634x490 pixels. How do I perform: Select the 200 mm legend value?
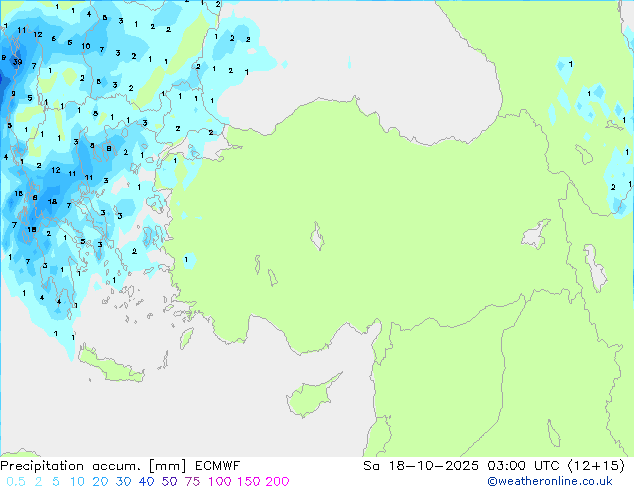click(x=277, y=482)
